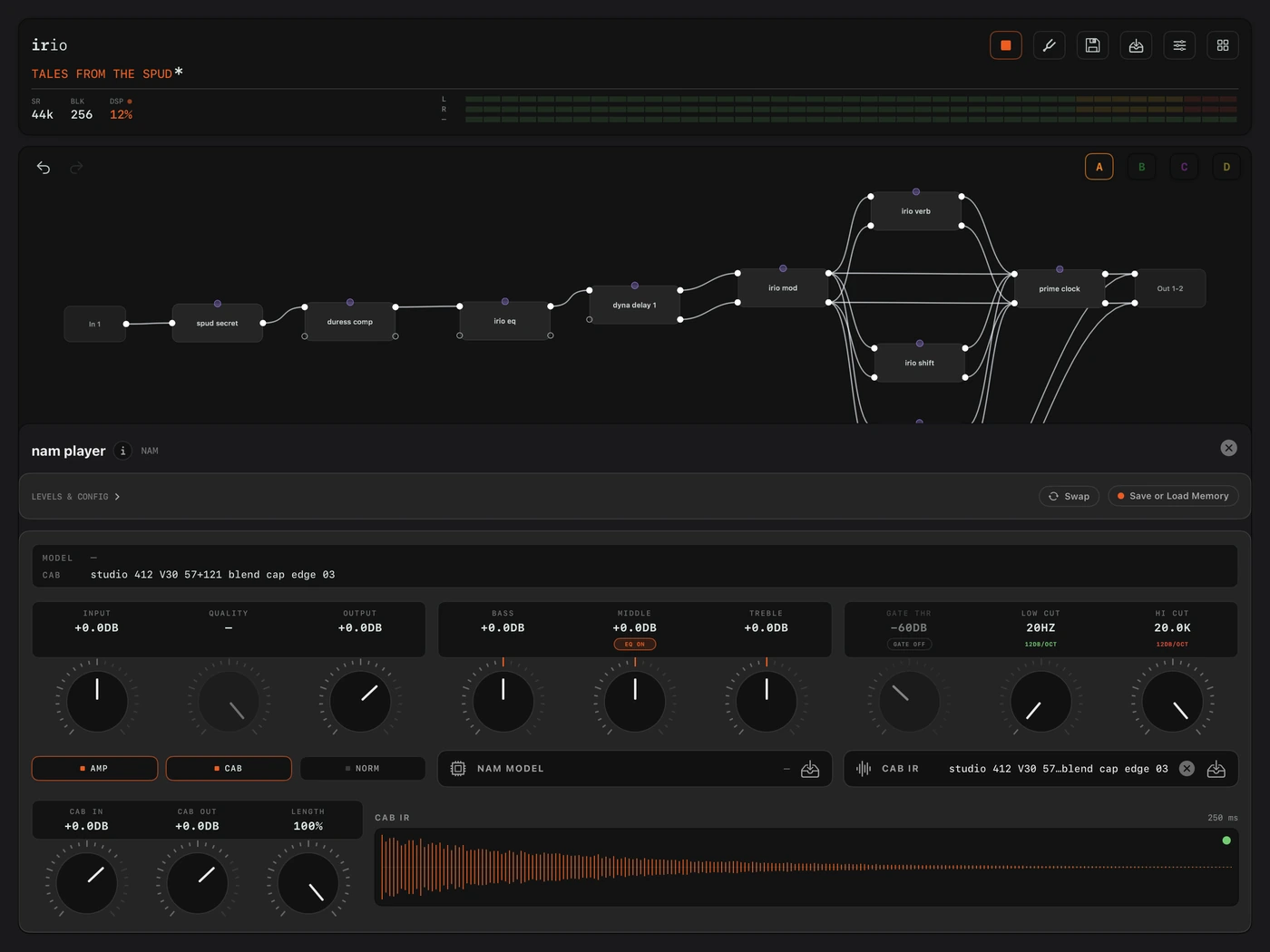
Task: Toggle the GATE OFF badge
Action: (909, 645)
